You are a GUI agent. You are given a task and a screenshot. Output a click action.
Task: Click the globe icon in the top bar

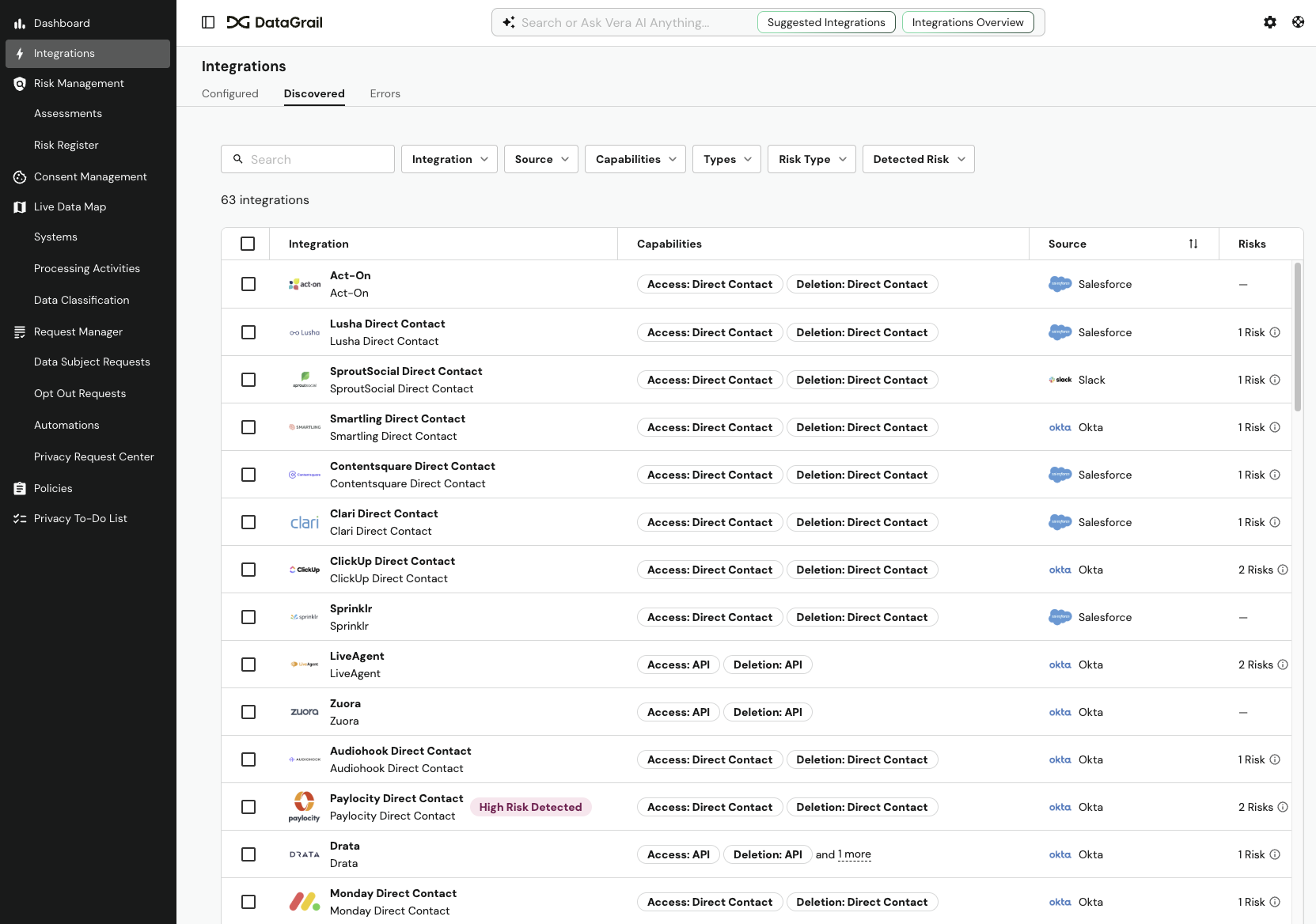[1299, 22]
